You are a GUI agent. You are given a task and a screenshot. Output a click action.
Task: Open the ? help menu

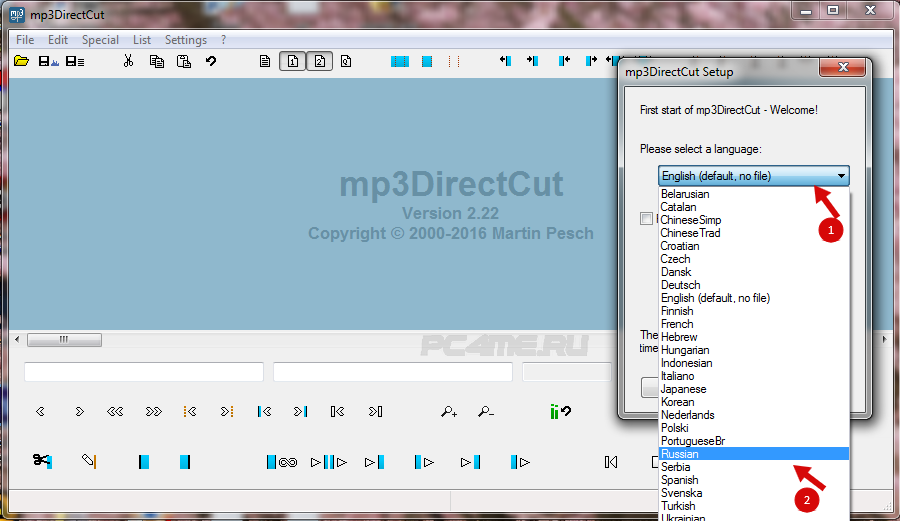[223, 40]
